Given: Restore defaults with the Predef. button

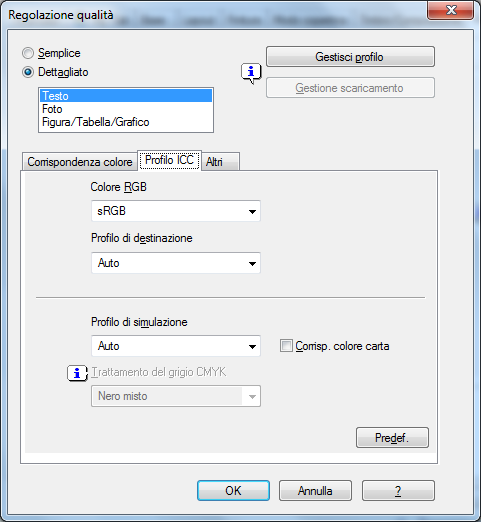Looking at the screenshot, I should pyautogui.click(x=392, y=437).
